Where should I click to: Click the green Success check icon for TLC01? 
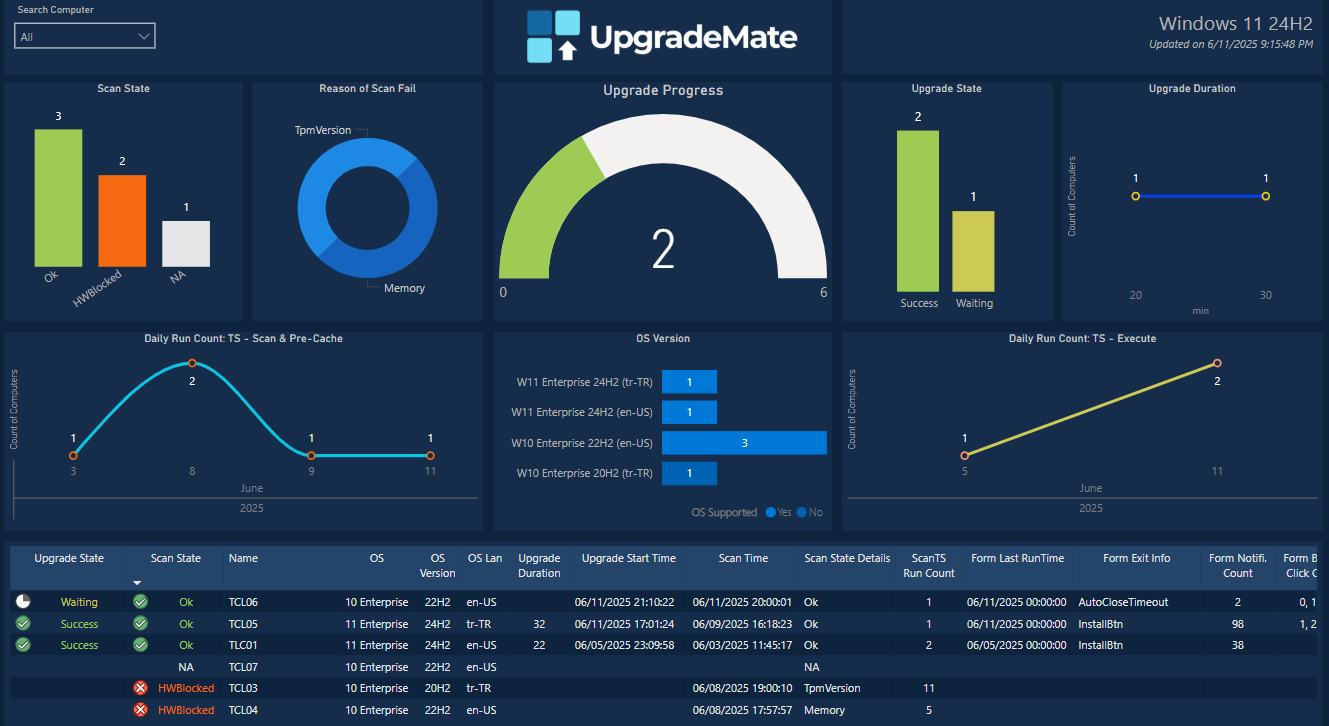(22, 644)
